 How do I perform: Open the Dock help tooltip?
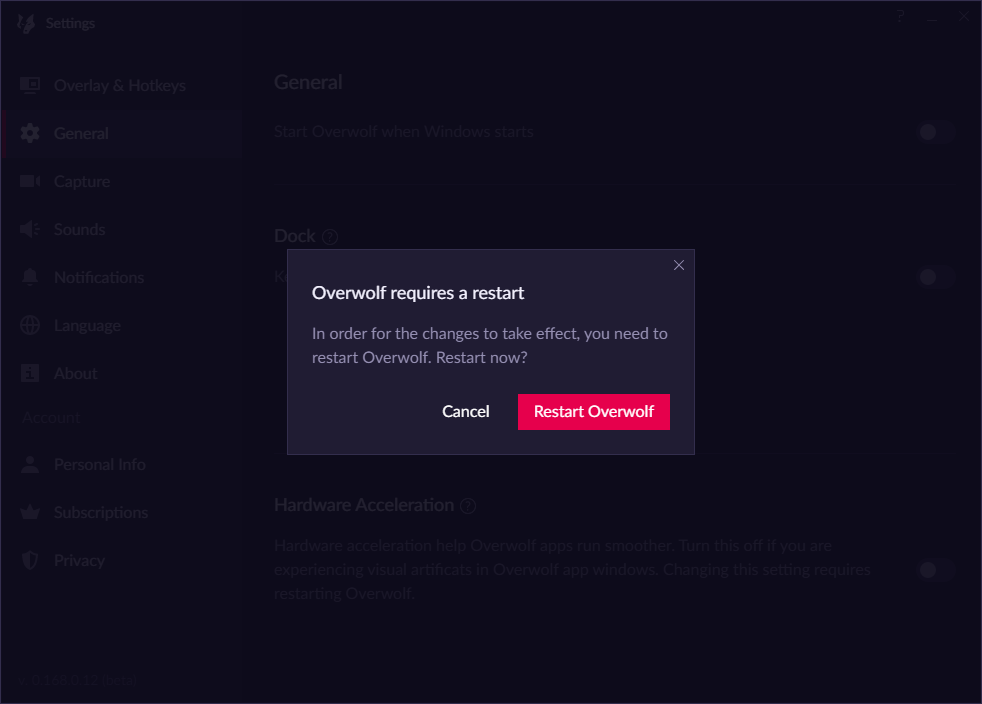coord(331,236)
